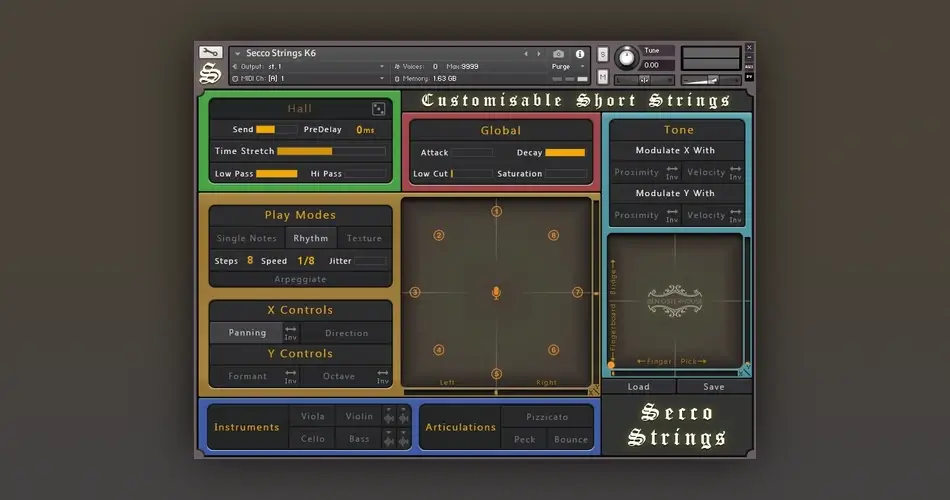
Task: Toggle Inv for Modulate X Proximity
Action: tap(672, 173)
